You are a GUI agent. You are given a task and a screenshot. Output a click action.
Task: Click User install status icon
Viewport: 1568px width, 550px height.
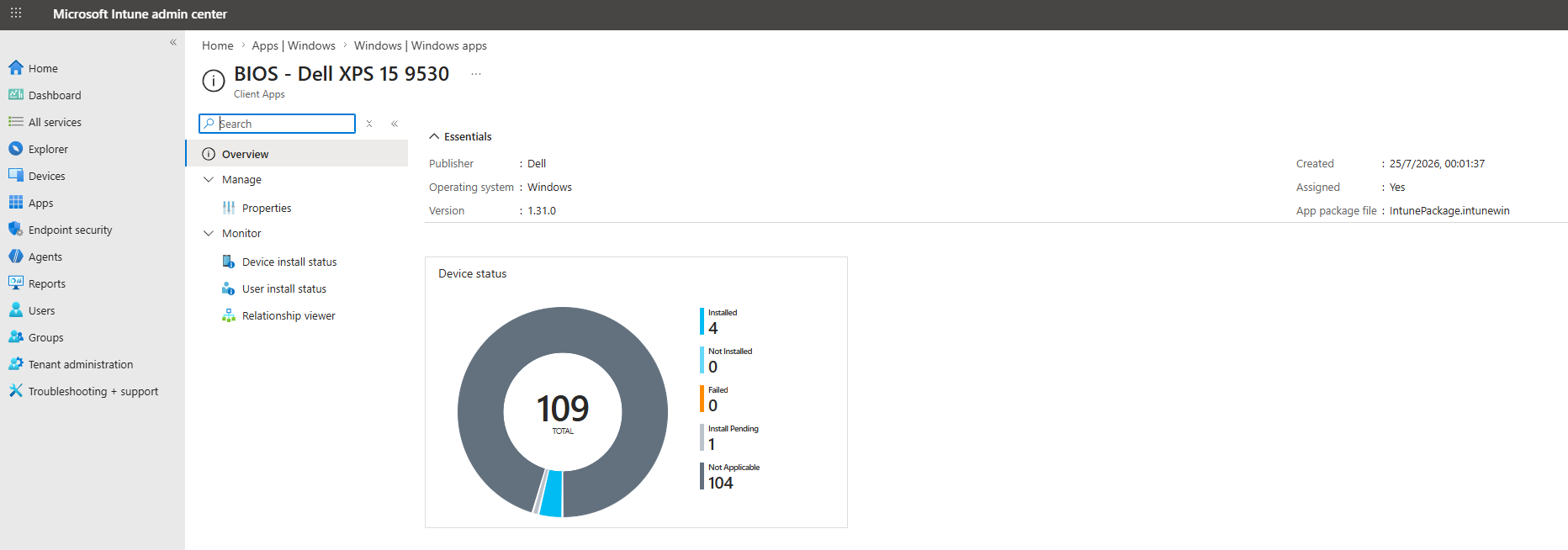click(229, 288)
